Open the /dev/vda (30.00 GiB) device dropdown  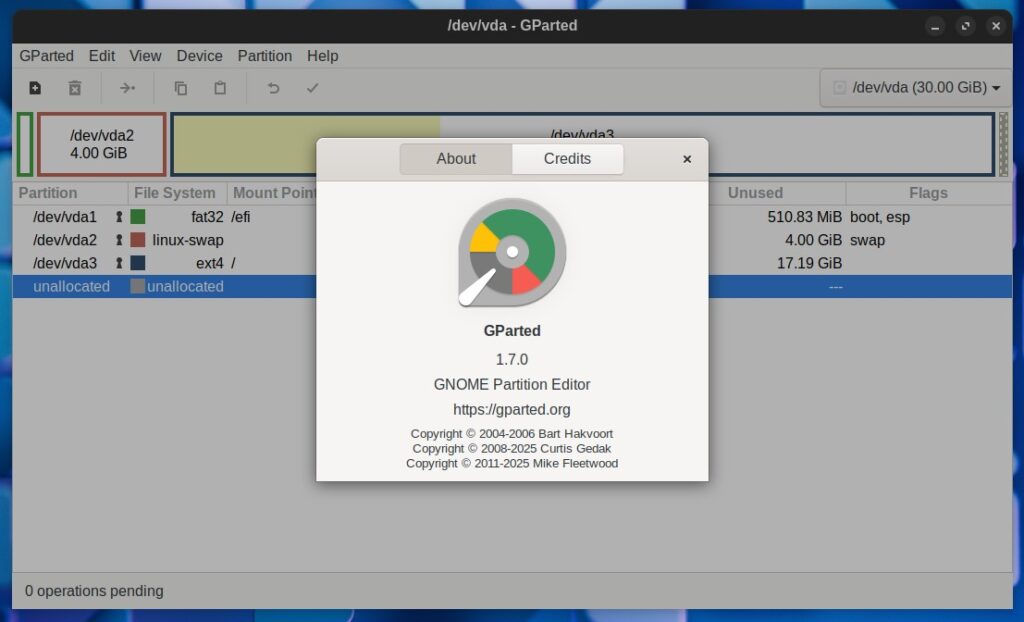(916, 88)
